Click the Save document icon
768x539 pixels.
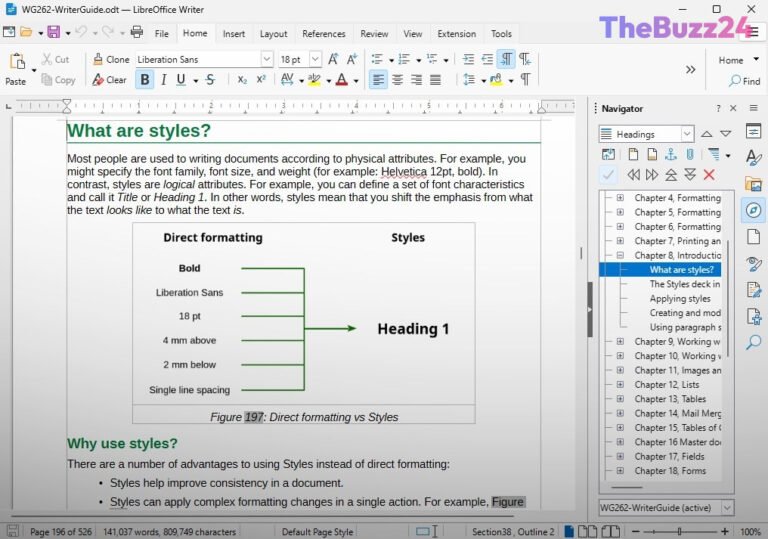pos(53,32)
